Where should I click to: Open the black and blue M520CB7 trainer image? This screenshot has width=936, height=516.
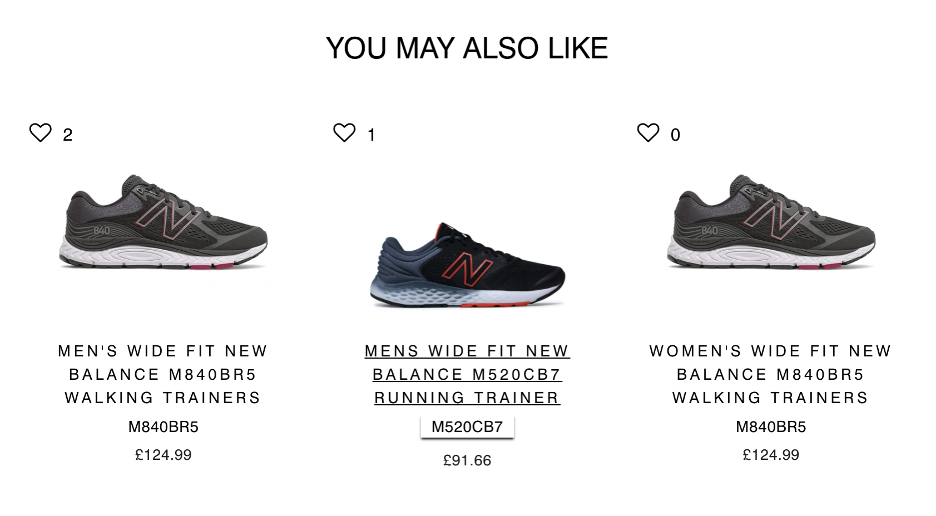(x=467, y=265)
